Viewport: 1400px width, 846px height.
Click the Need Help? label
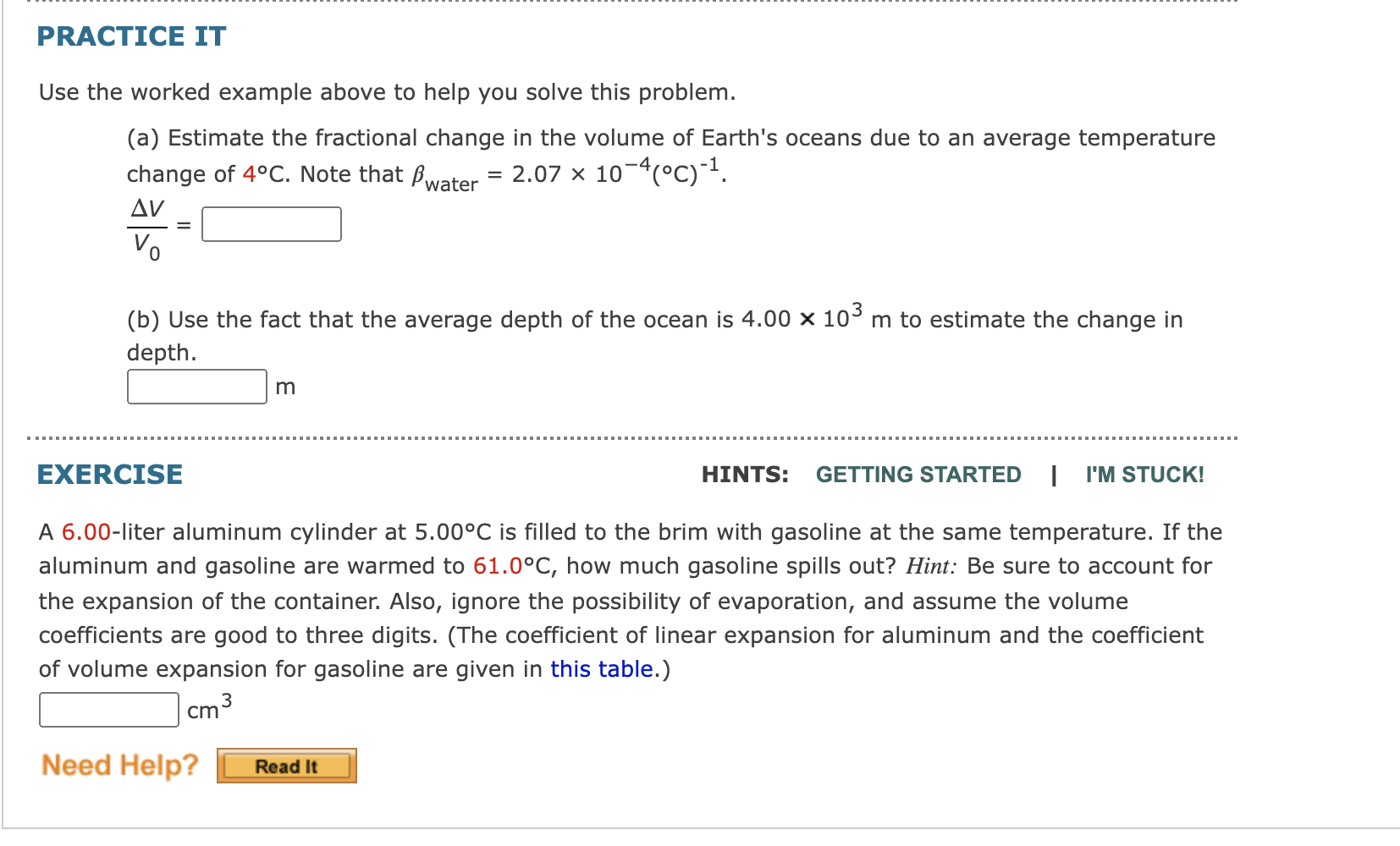coord(119,765)
